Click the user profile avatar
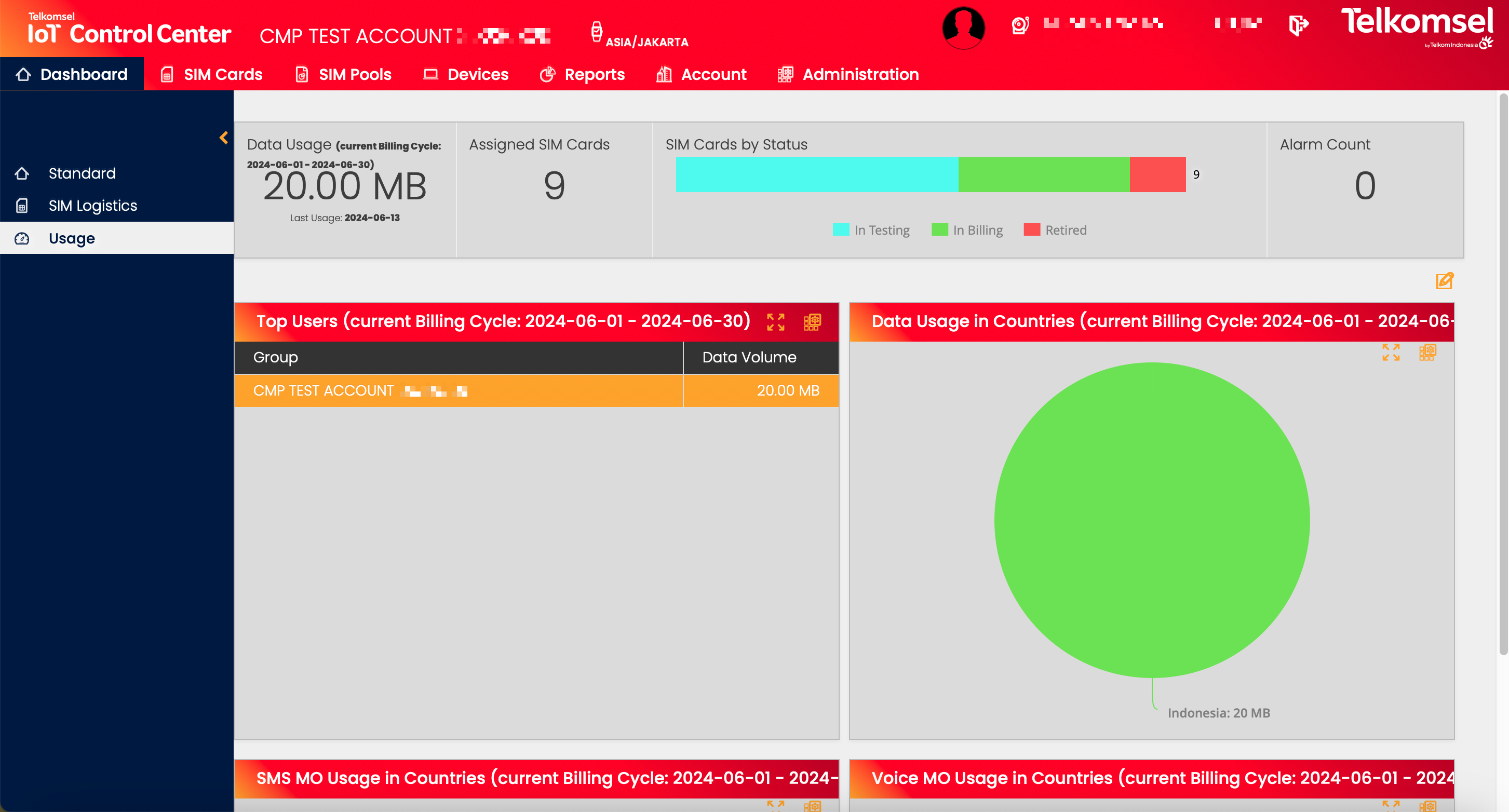 (x=963, y=28)
